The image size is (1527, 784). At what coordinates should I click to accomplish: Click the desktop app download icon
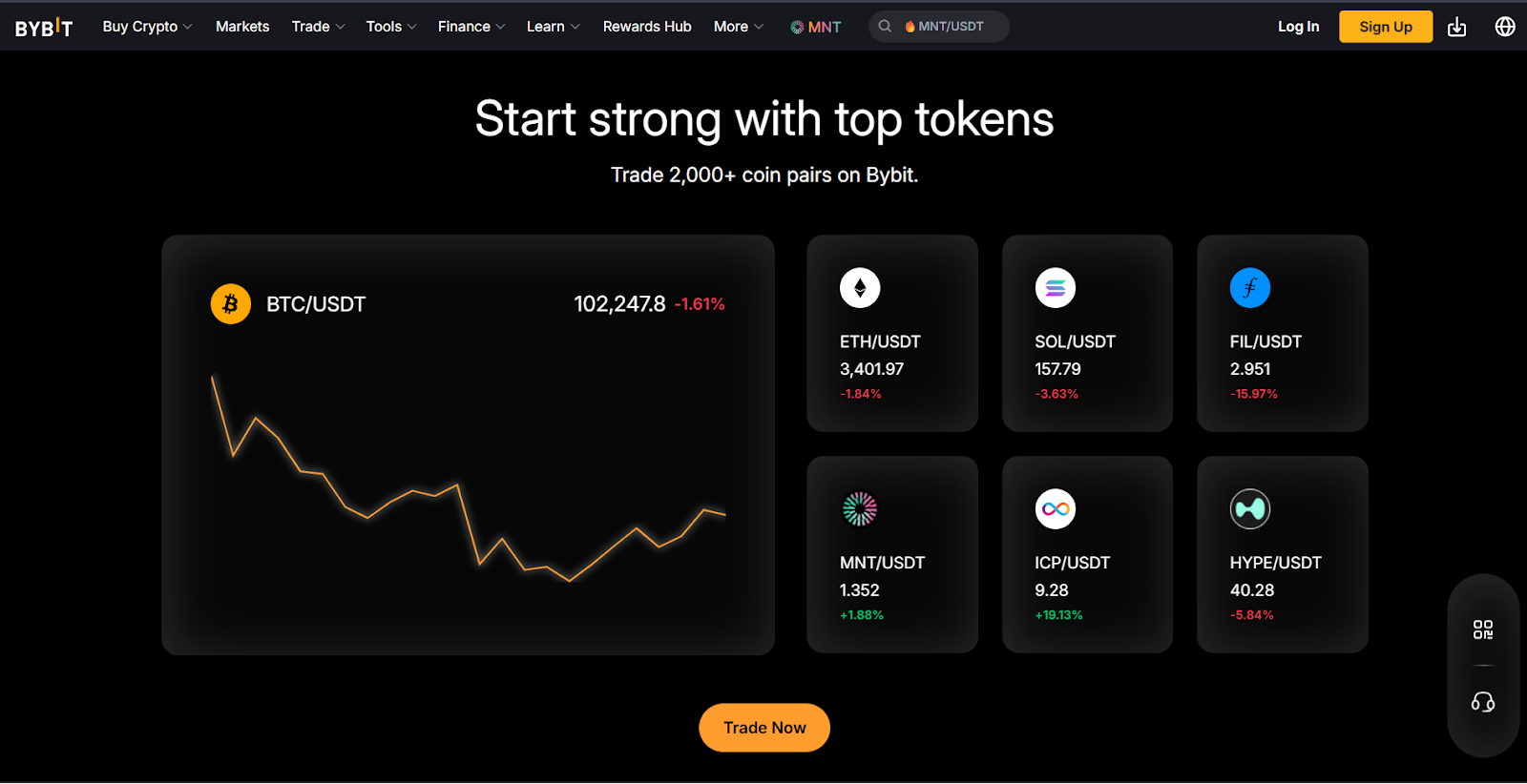click(x=1457, y=26)
